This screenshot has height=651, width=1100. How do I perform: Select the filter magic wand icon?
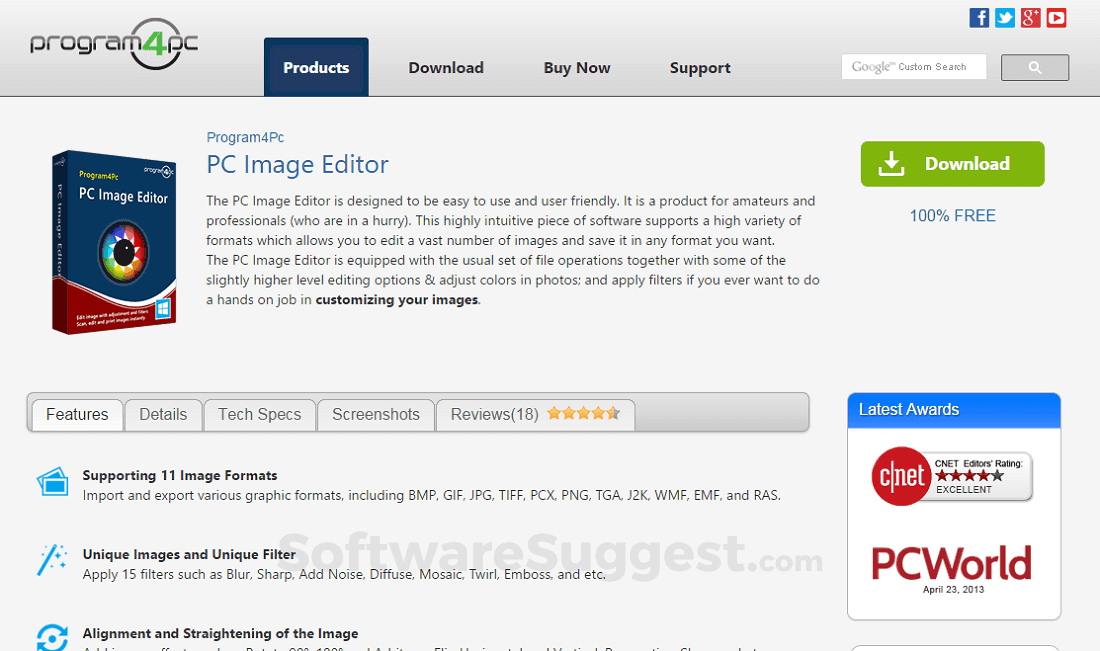click(52, 557)
